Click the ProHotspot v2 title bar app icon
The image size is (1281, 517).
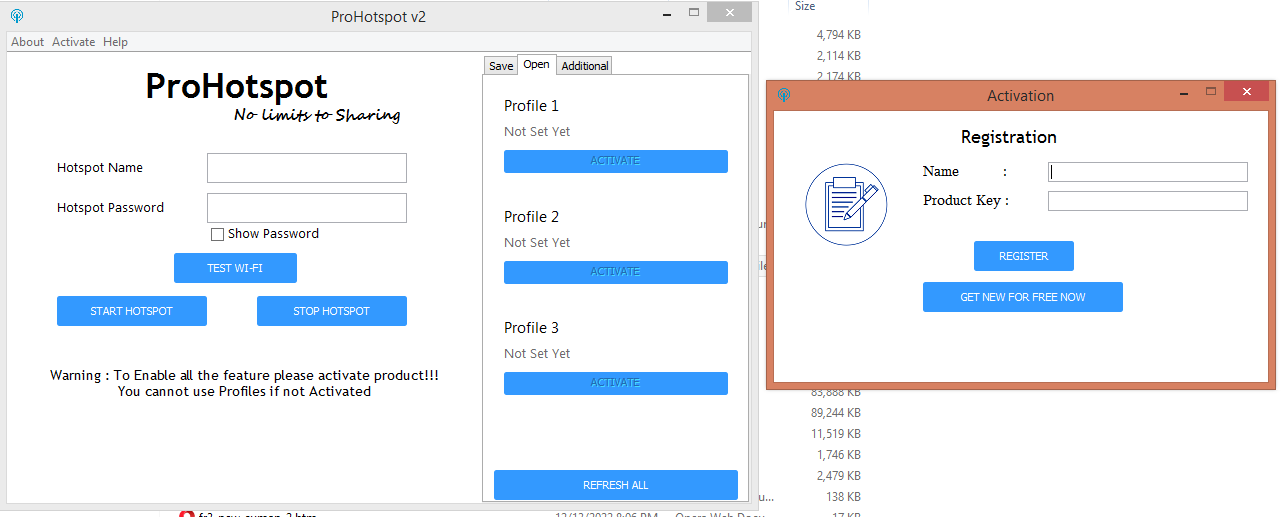pyautogui.click(x=17, y=16)
